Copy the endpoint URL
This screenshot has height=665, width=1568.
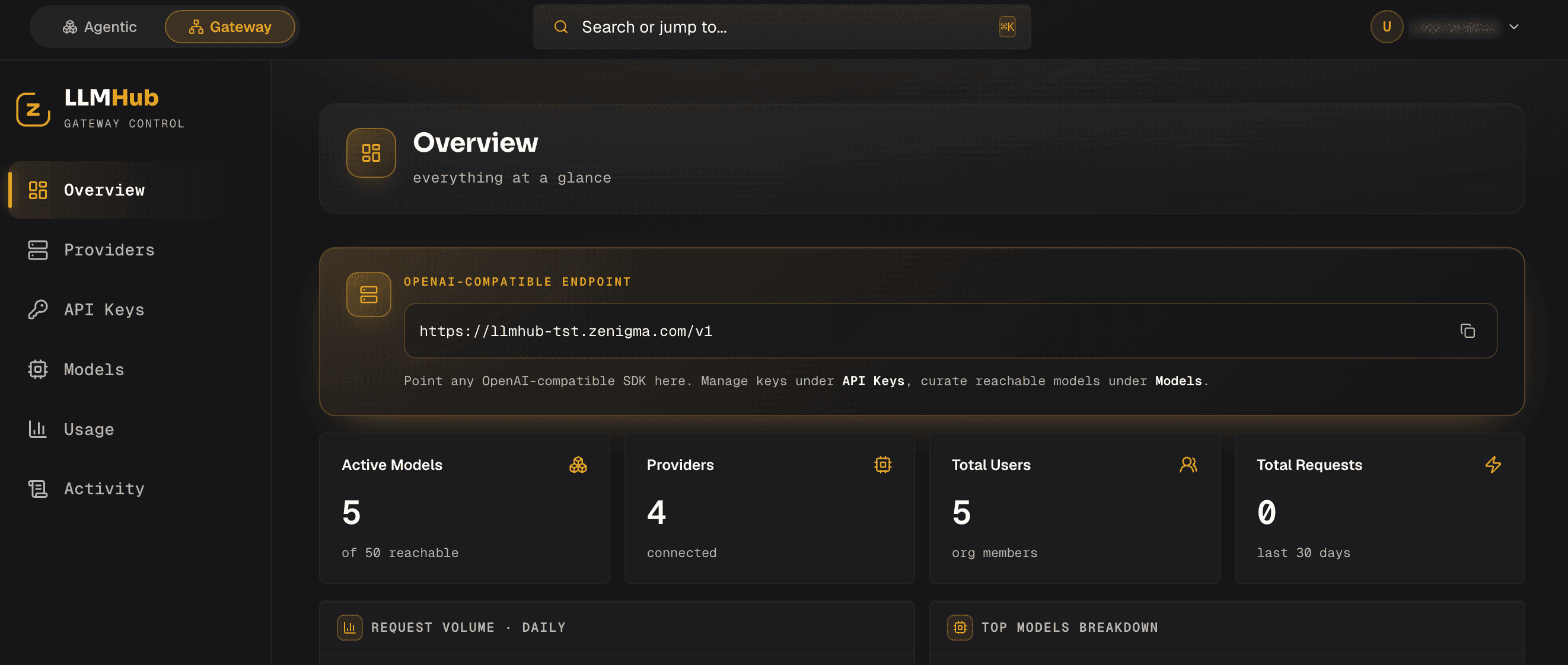[1467, 330]
